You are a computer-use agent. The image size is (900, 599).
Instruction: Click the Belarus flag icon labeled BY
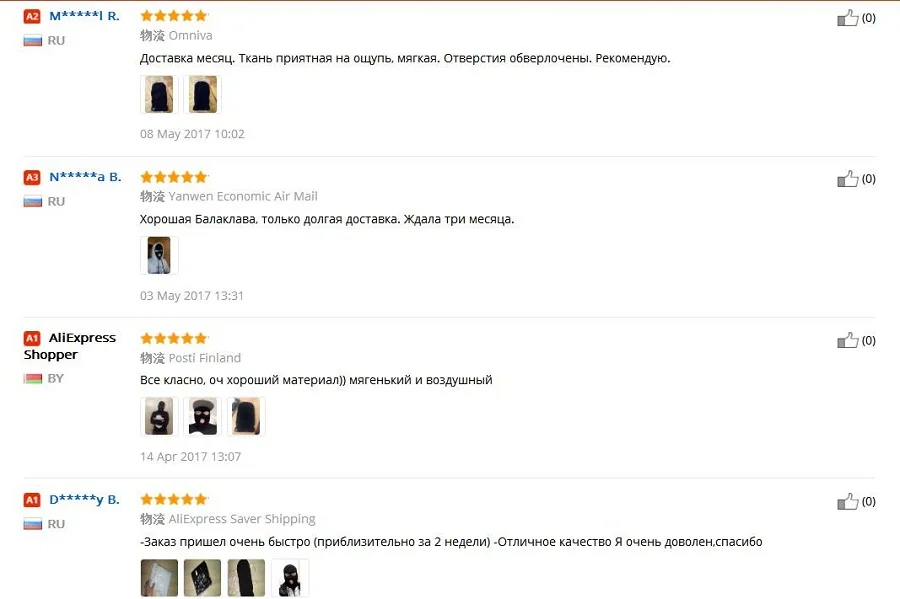coord(33,379)
